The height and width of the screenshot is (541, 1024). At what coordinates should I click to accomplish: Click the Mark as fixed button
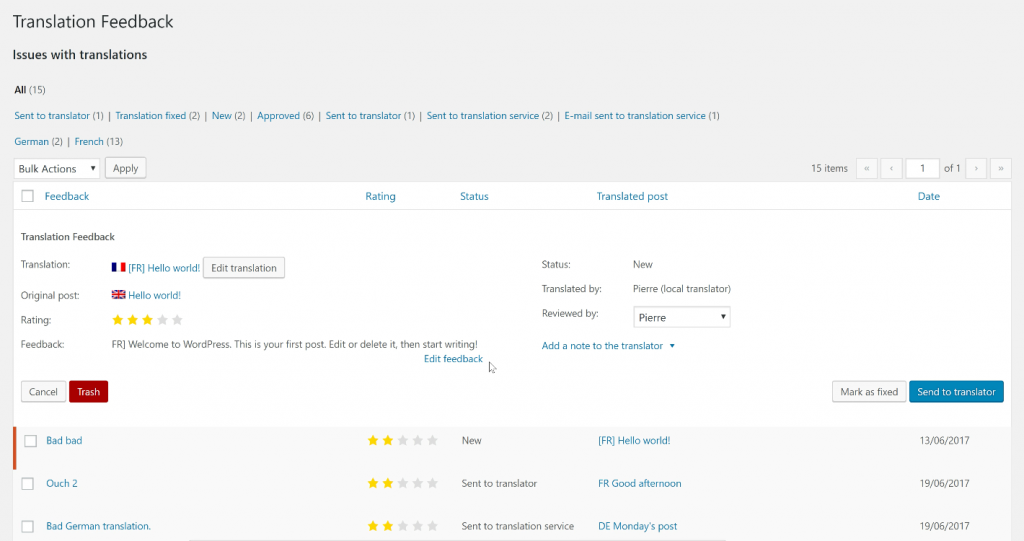(869, 391)
